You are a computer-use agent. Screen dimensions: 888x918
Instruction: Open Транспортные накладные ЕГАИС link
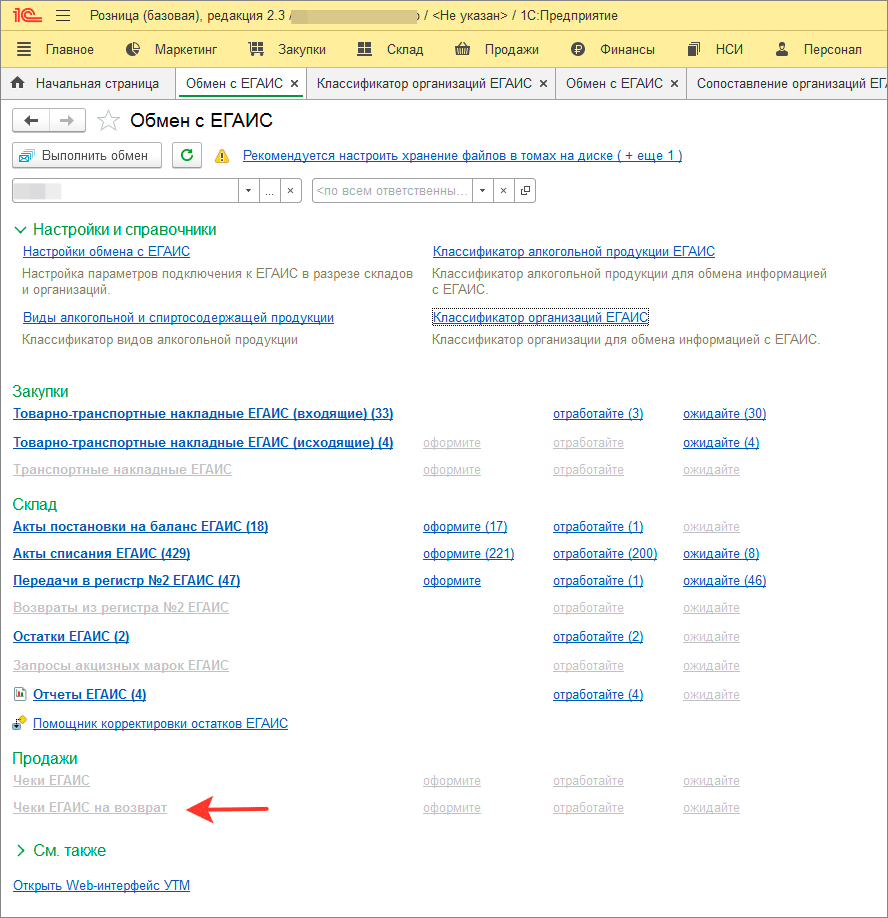(x=122, y=470)
